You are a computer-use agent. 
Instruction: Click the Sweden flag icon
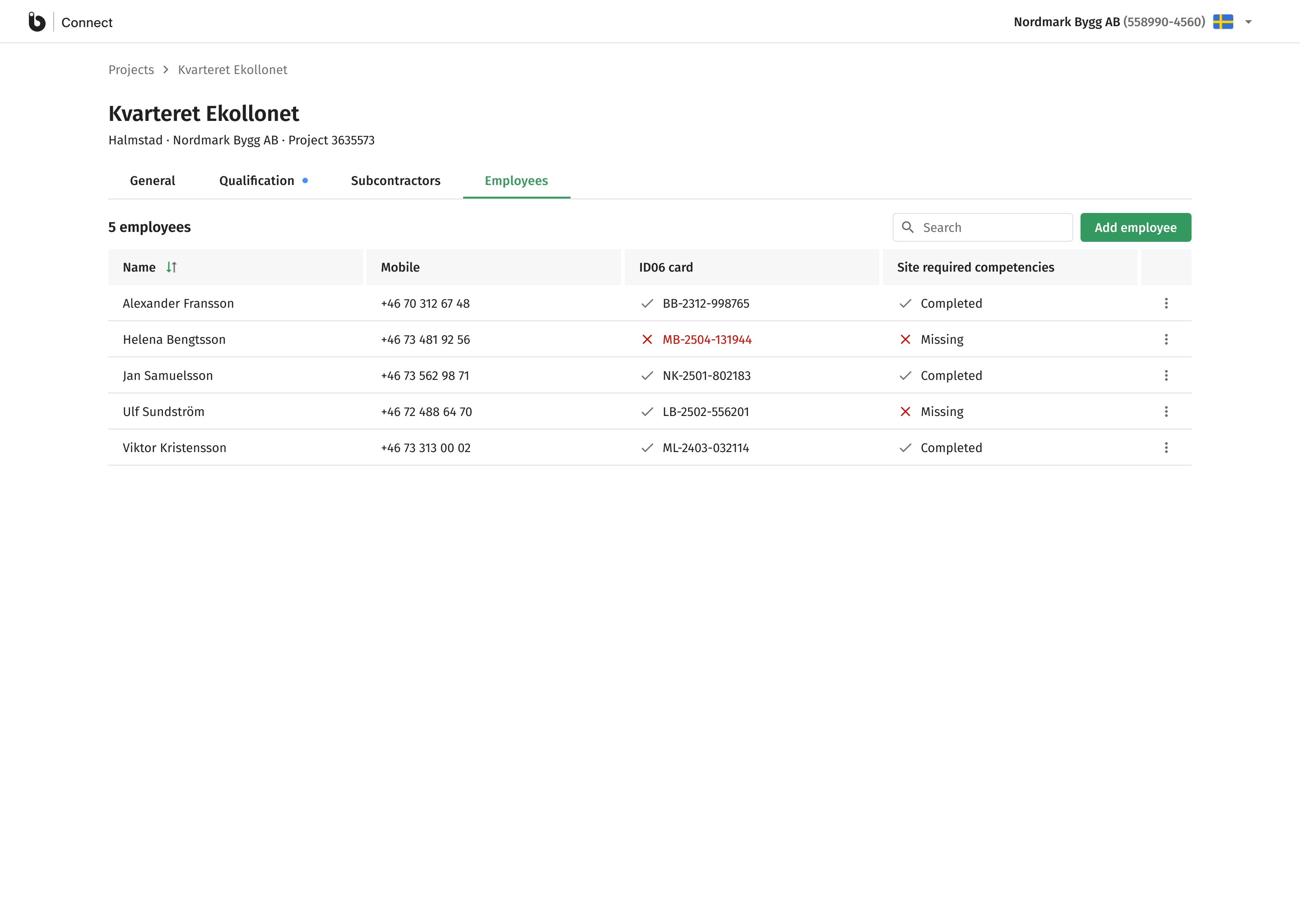click(x=1223, y=22)
